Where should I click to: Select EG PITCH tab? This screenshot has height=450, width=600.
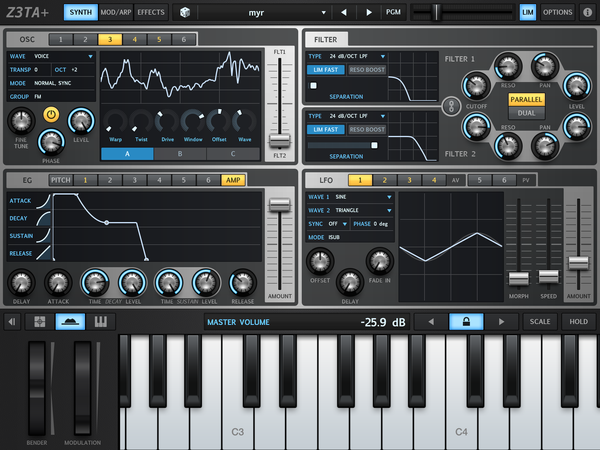(x=60, y=180)
